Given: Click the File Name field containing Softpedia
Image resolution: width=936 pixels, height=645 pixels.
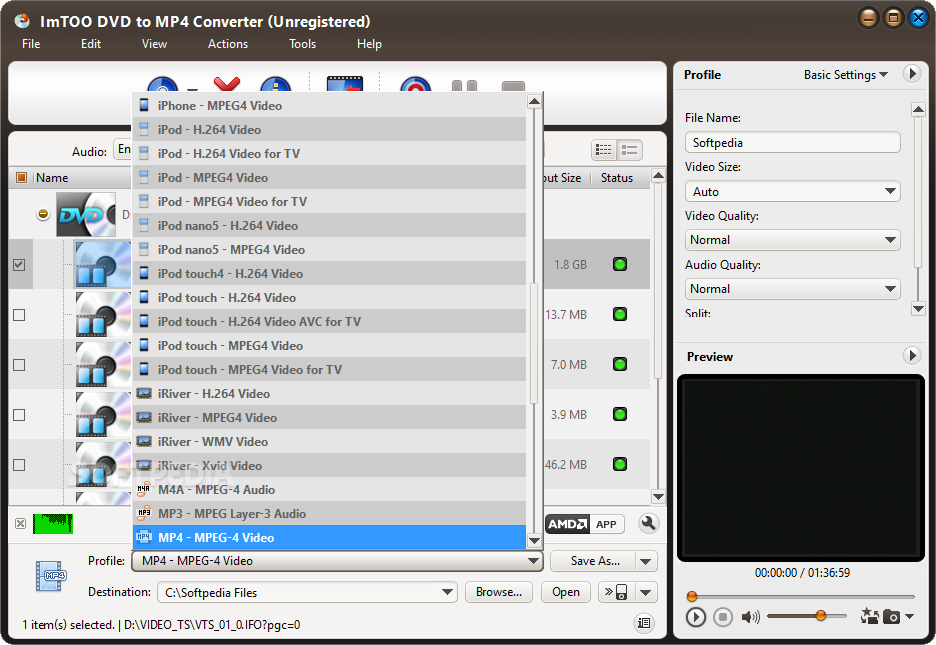Looking at the screenshot, I should click(792, 143).
